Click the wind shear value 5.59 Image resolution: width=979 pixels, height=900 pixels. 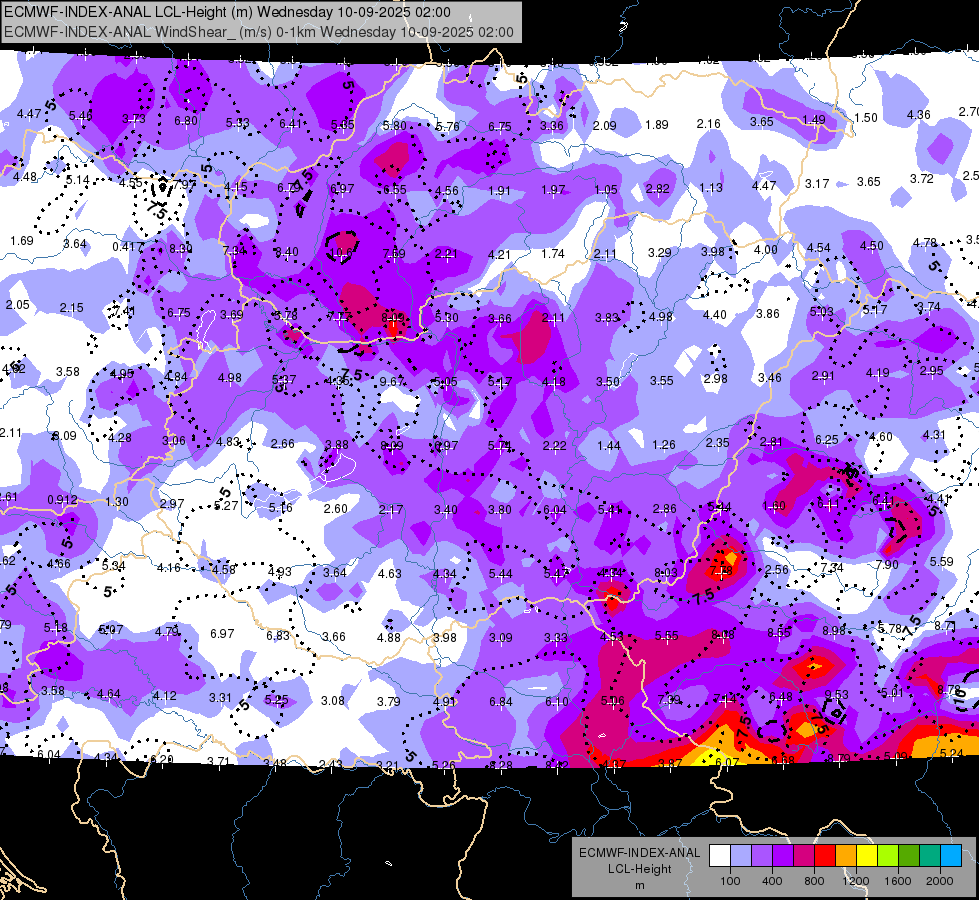coord(942,561)
